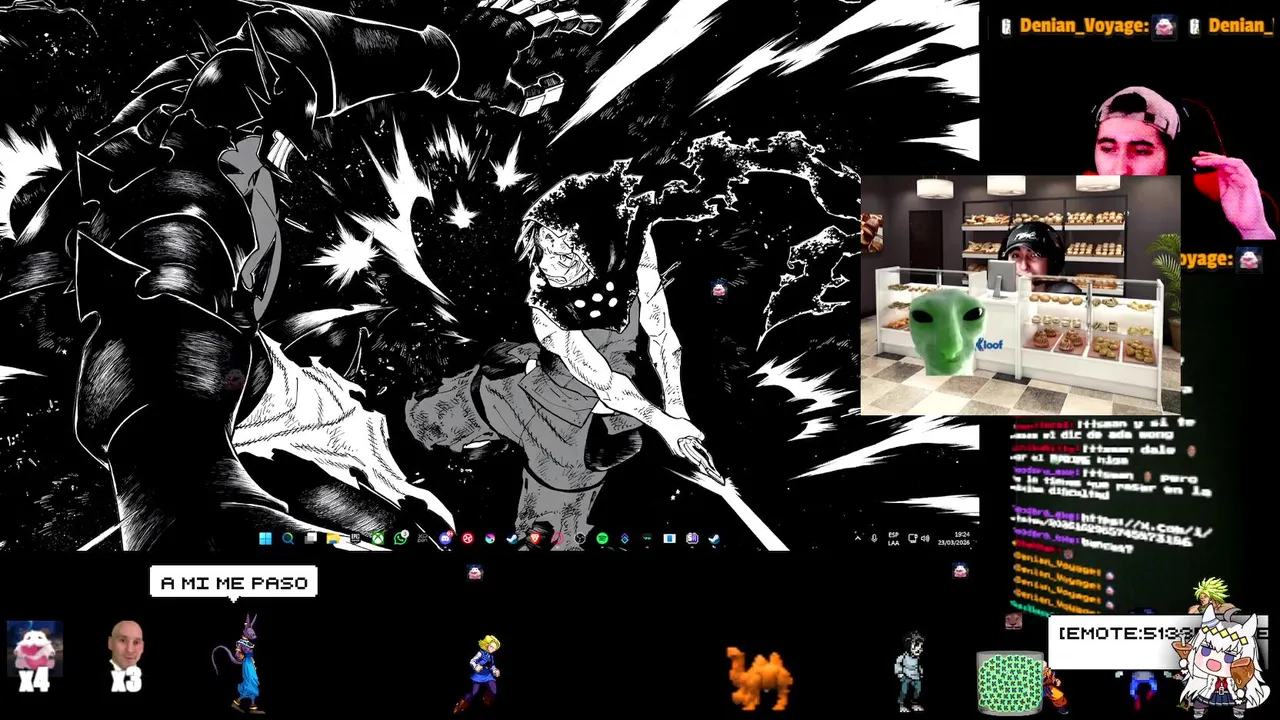The height and width of the screenshot is (720, 1280).
Task: Open the purple SR app on taskbar
Action: 692,538
